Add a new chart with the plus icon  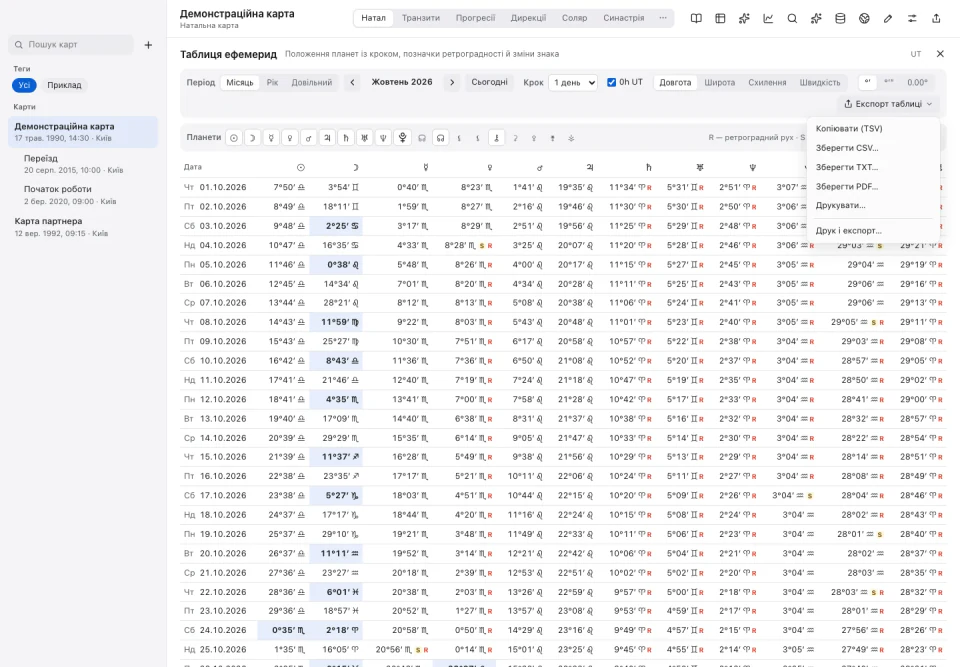coord(148,45)
